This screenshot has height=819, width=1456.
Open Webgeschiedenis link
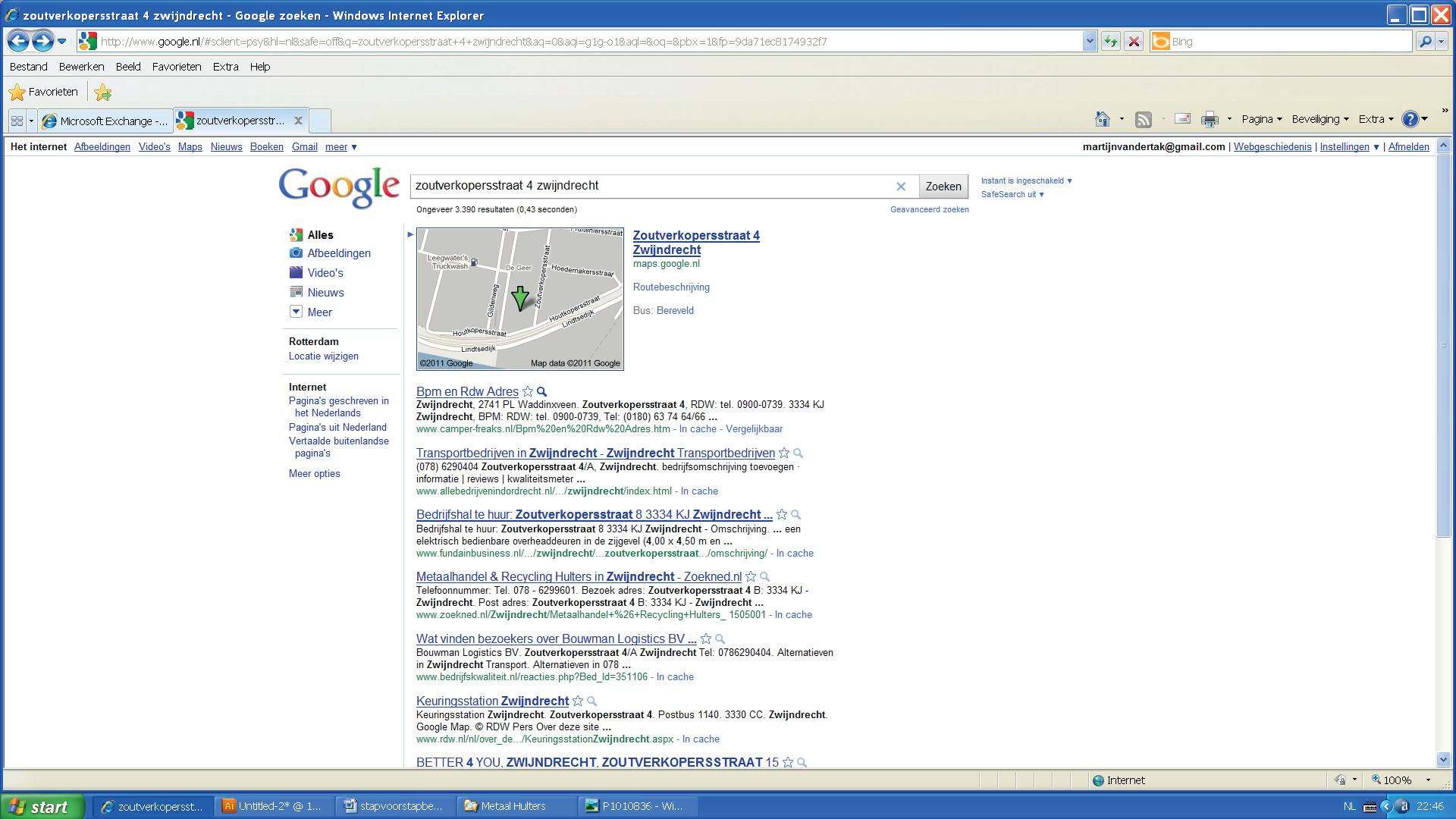tap(1272, 147)
